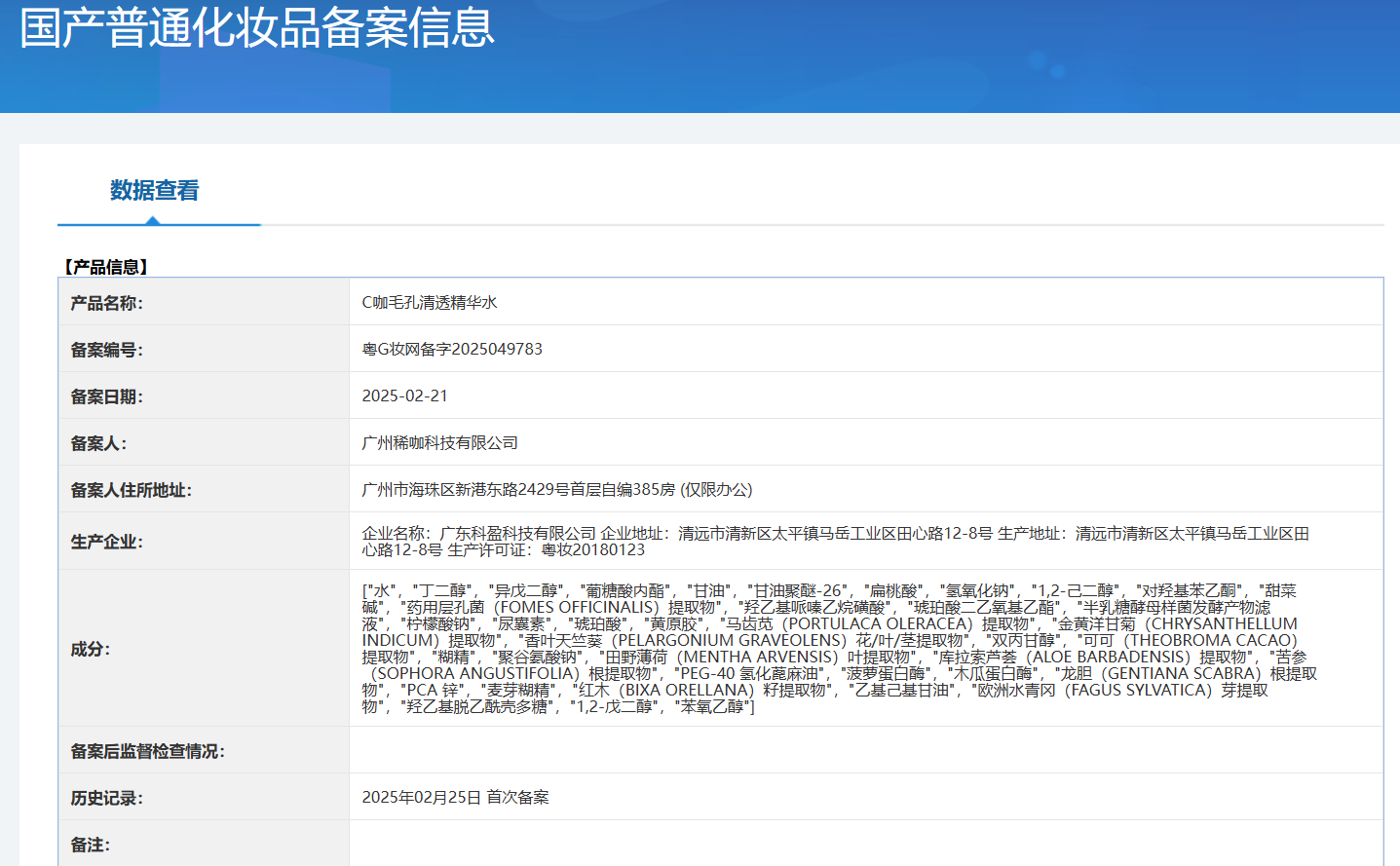The height and width of the screenshot is (866, 1400).
Task: Click the empty 备注 value cell
Action: click(865, 845)
